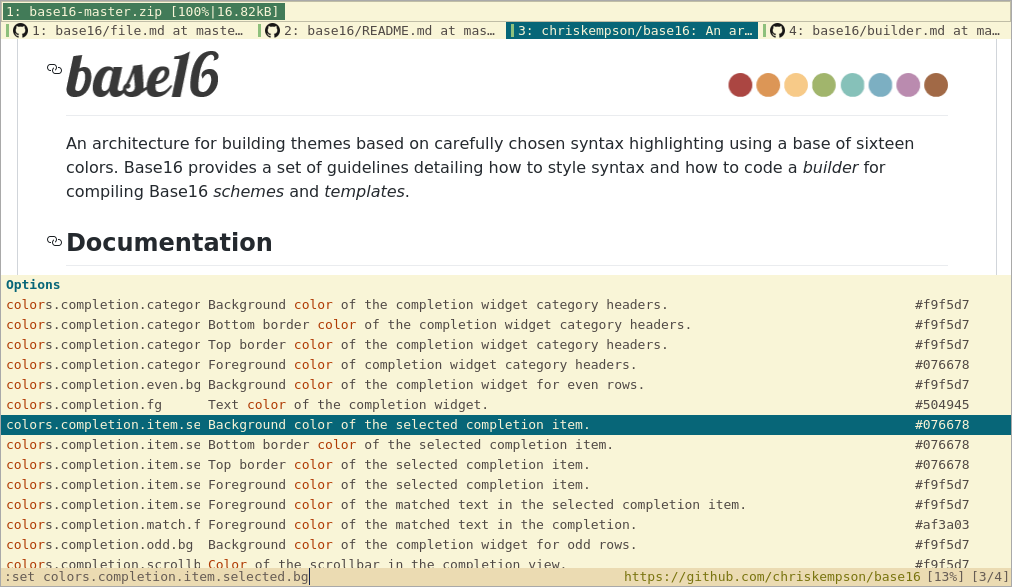Click the blue color circle
1012x587 pixels.
pos(880,85)
